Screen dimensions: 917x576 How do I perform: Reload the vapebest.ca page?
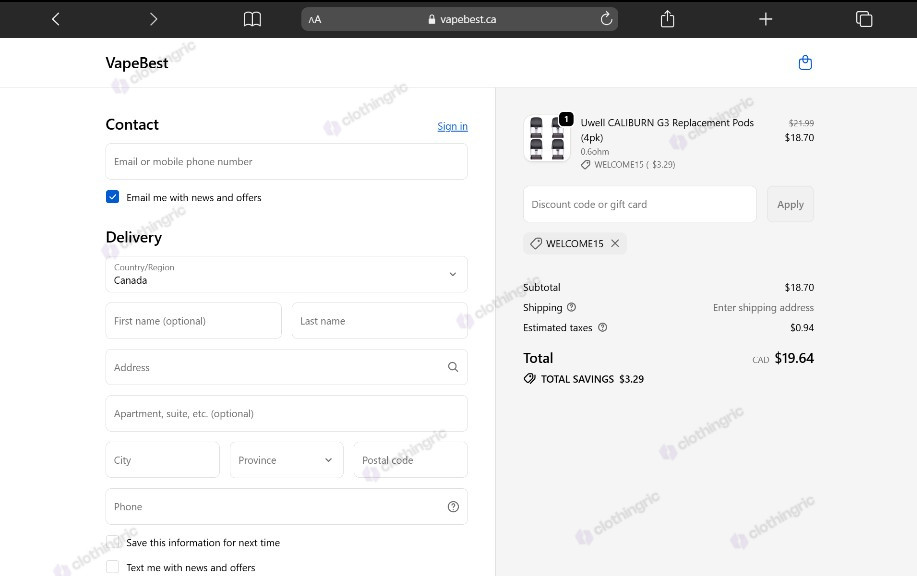coord(606,19)
